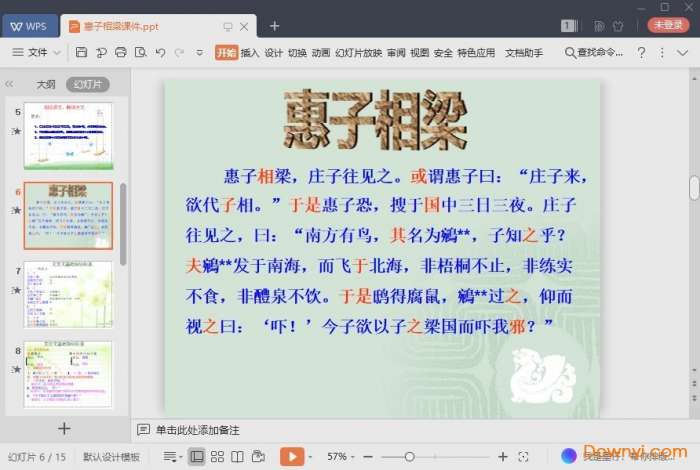Switch to Reading view book icon
Screen dimensions: 700x470
237,456
